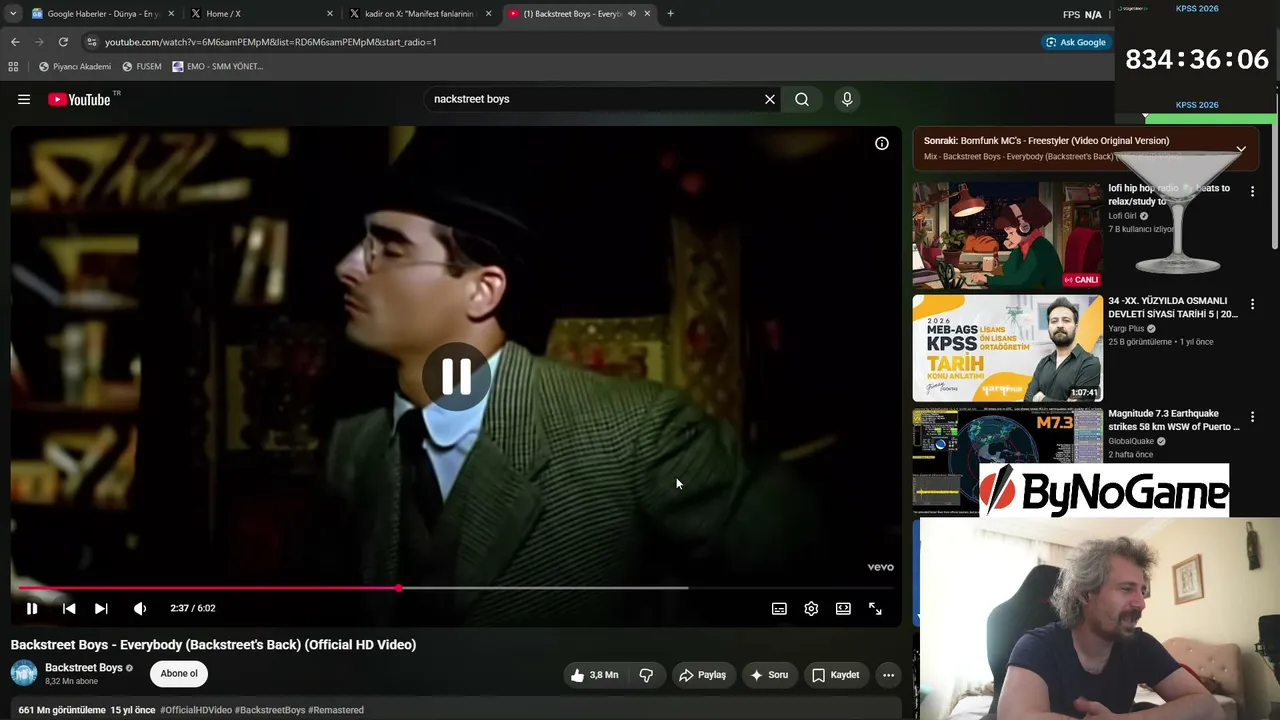Screen dimensions: 1280x720
Task: Open a new browser tab
Action: click(670, 14)
